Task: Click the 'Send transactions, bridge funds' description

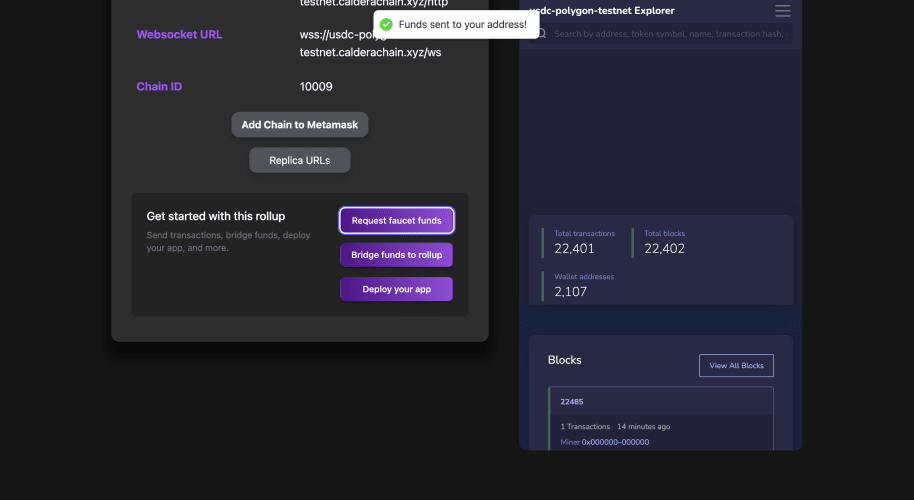Action: 228,242
